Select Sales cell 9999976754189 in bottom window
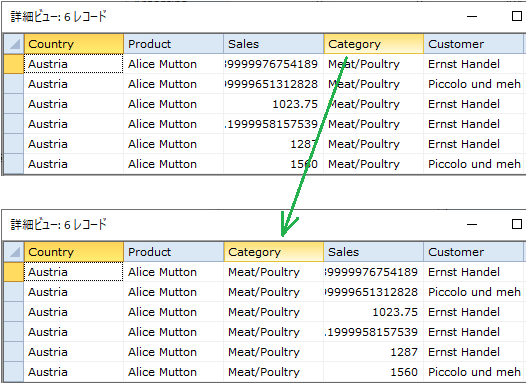Image resolution: width=526 pixels, height=384 pixels. (x=374, y=272)
